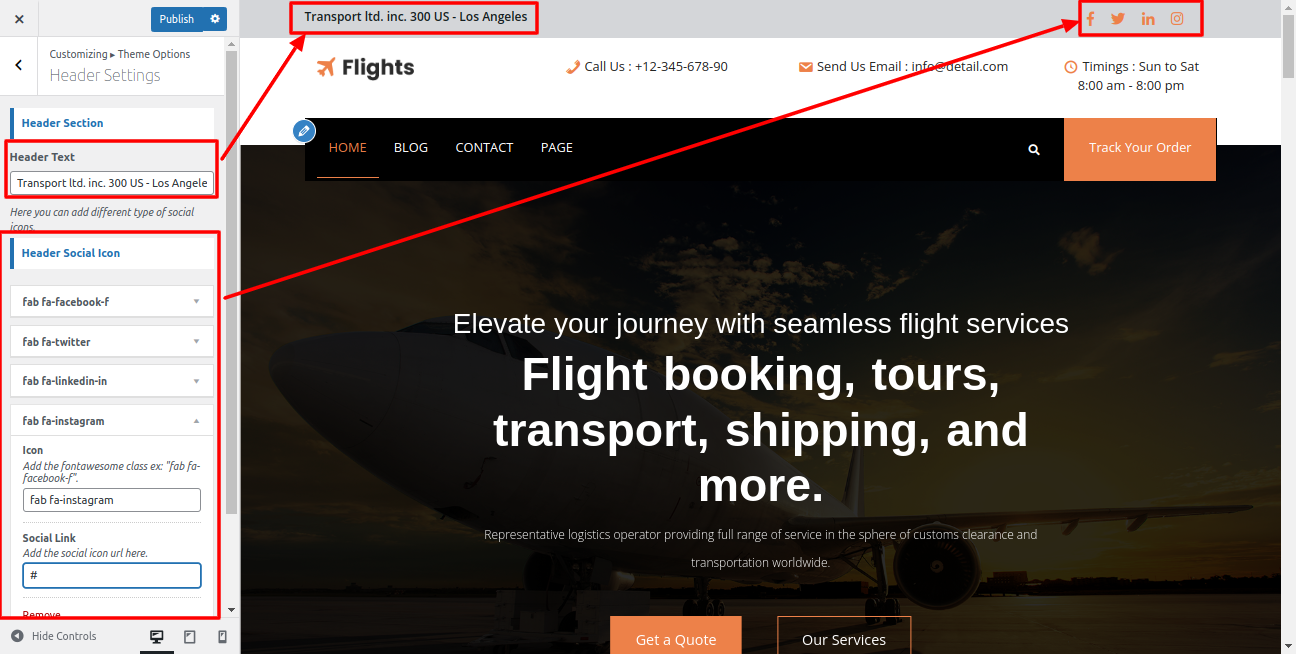
Task: Expand the fab fa-twitter social item
Action: pyautogui.click(x=112, y=342)
